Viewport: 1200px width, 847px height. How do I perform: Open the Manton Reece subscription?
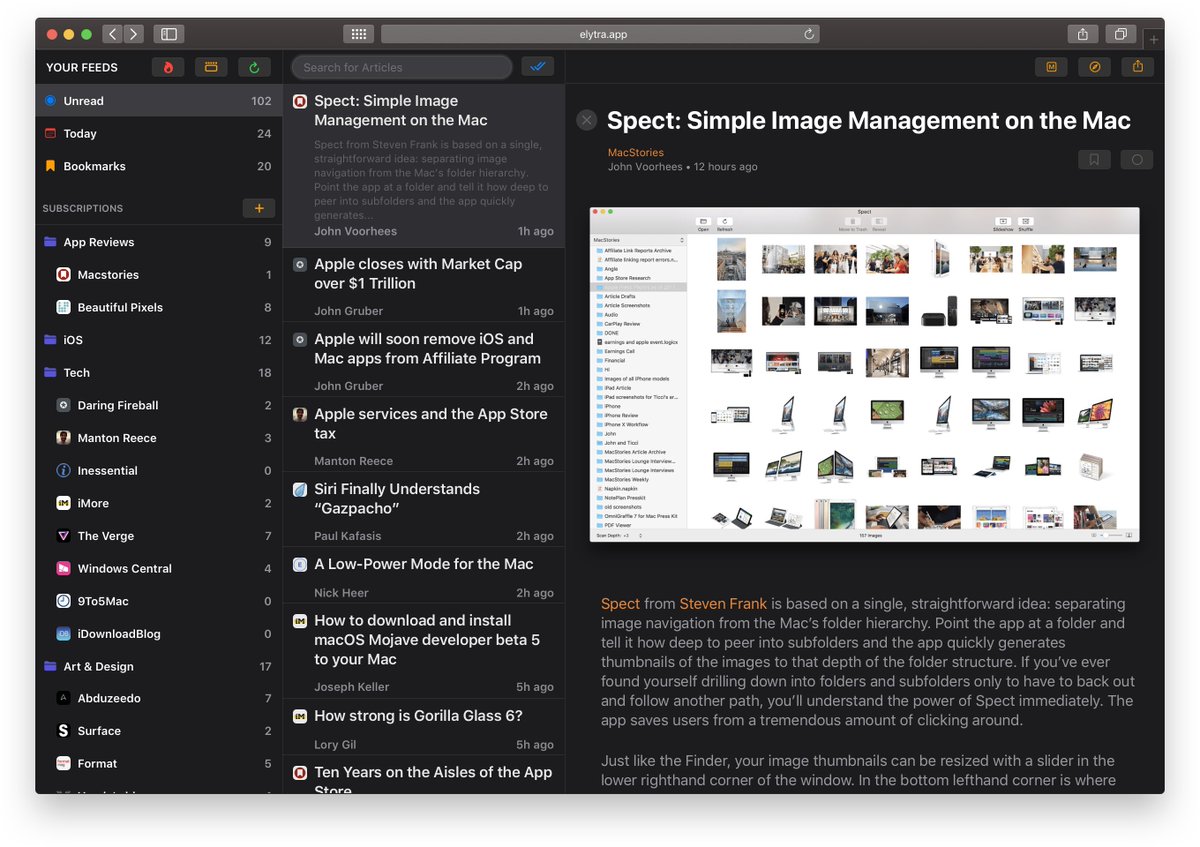pyautogui.click(x=159, y=438)
